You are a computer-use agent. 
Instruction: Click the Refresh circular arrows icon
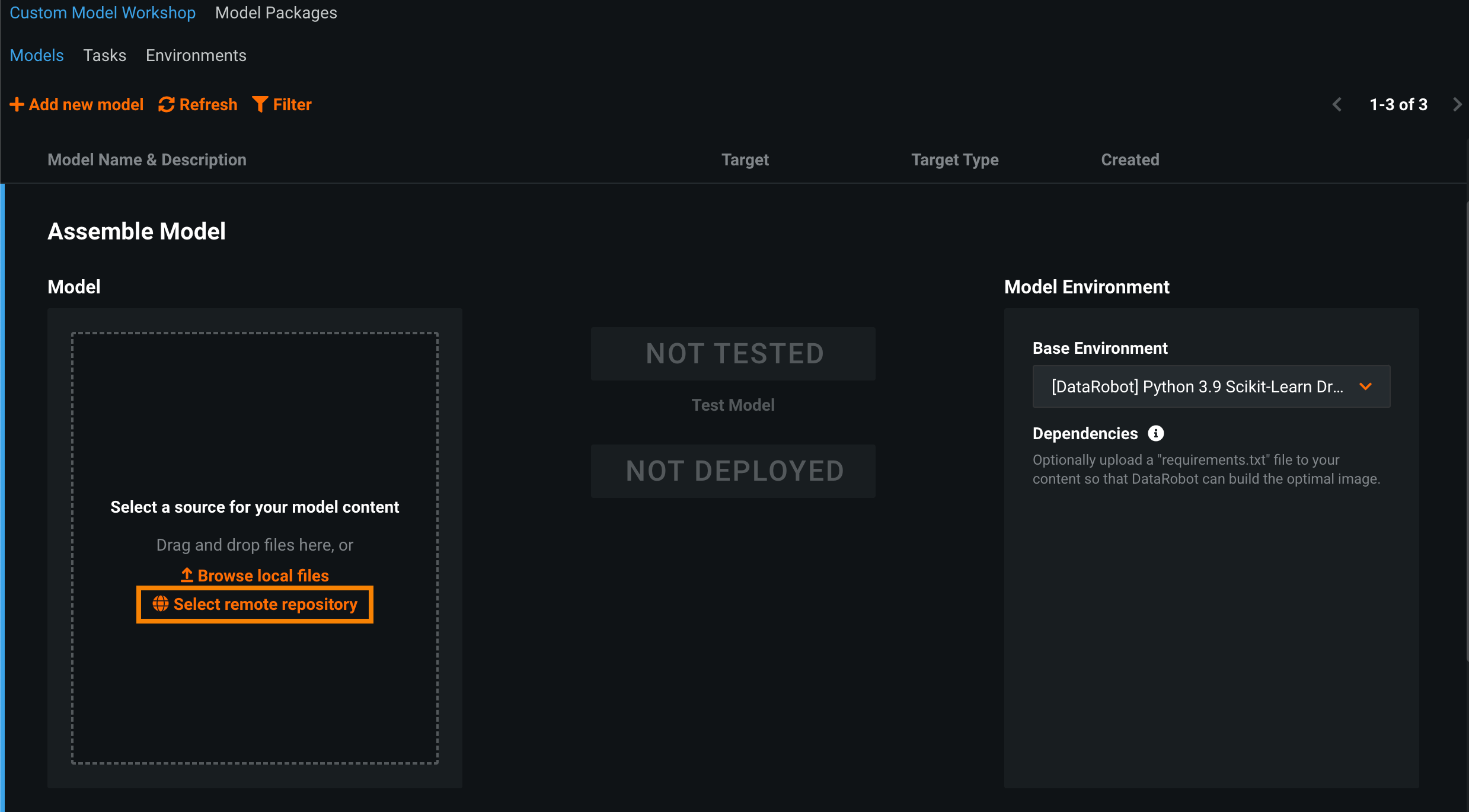[167, 105]
